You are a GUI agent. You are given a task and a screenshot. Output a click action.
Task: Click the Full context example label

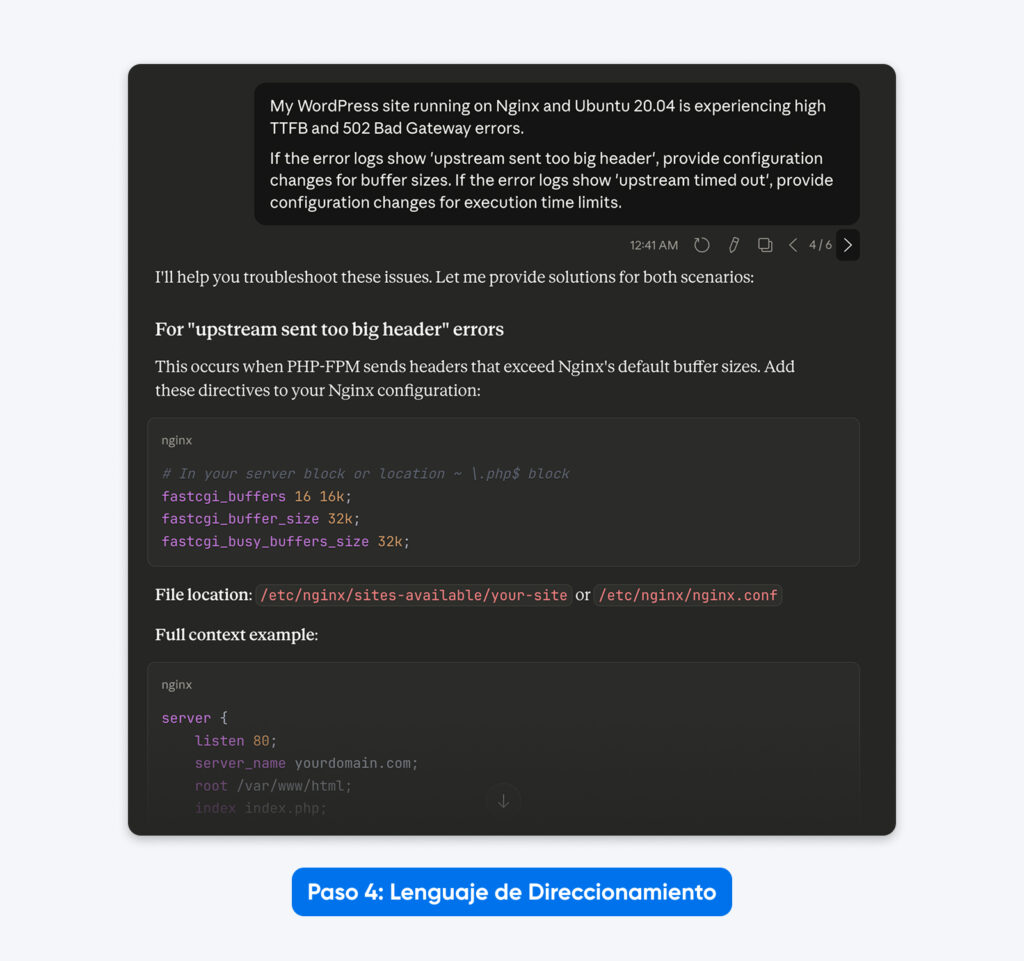236,635
